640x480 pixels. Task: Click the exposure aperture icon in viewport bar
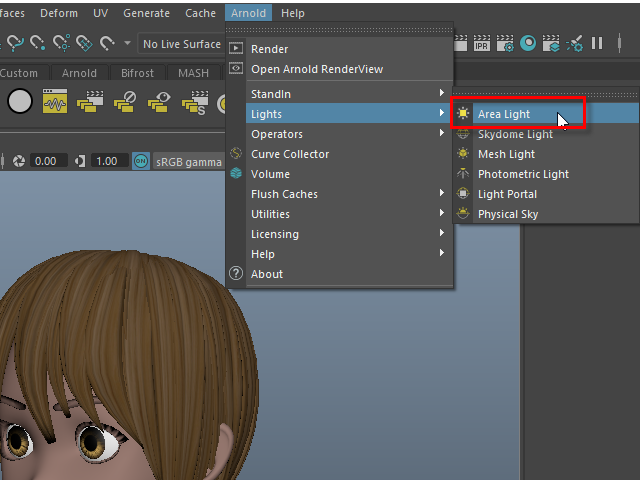click(x=17, y=161)
